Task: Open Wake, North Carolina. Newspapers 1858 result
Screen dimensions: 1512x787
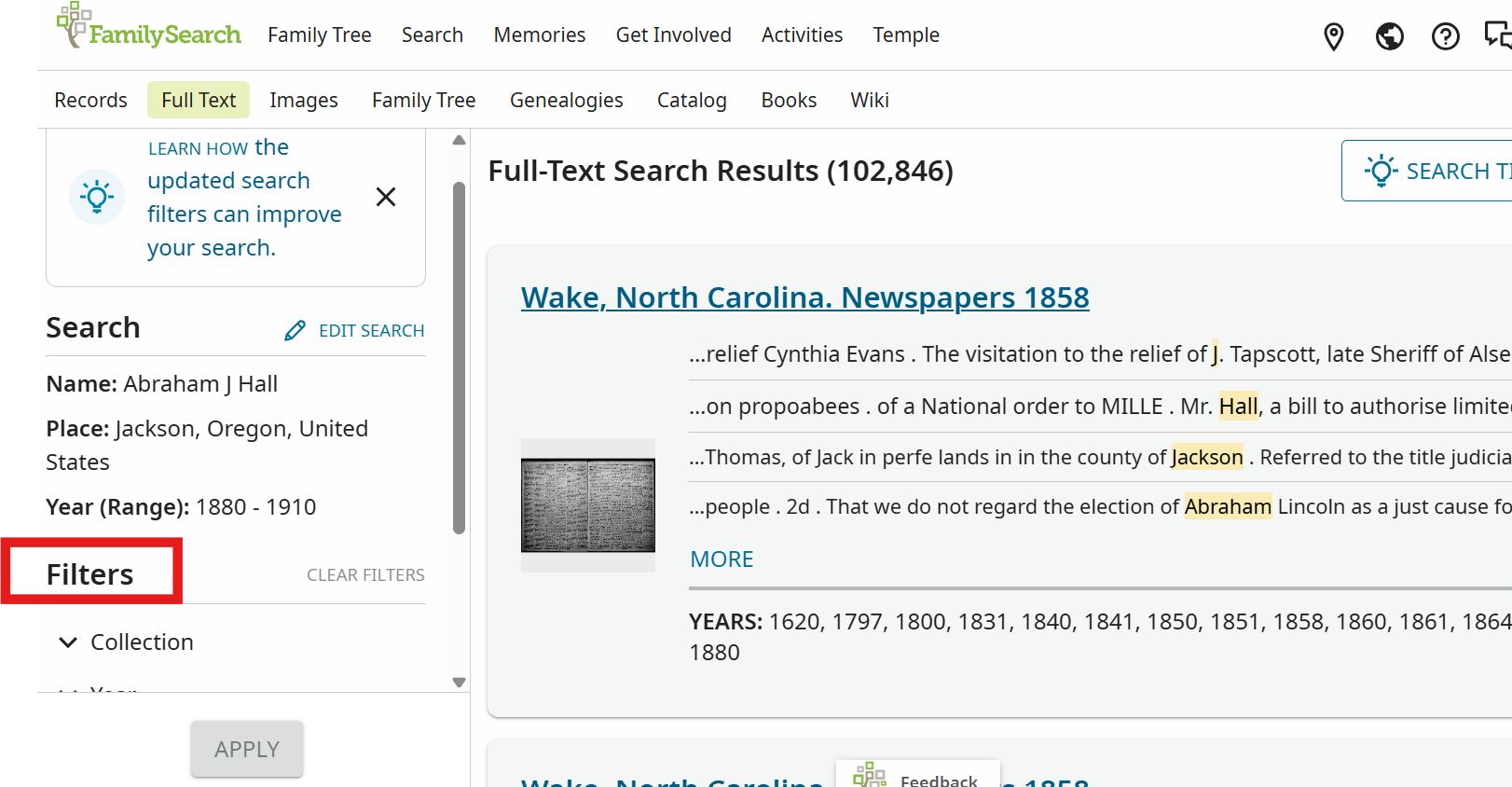Action: tap(805, 297)
